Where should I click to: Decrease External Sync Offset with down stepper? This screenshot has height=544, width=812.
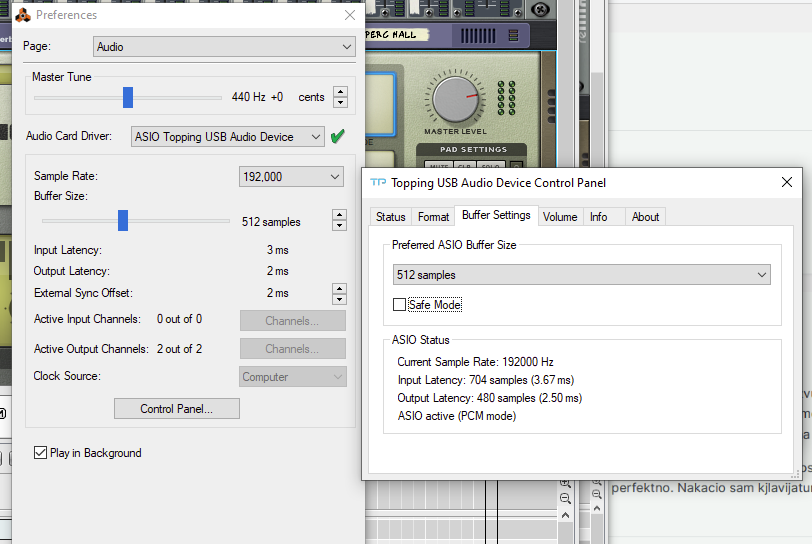(339, 299)
